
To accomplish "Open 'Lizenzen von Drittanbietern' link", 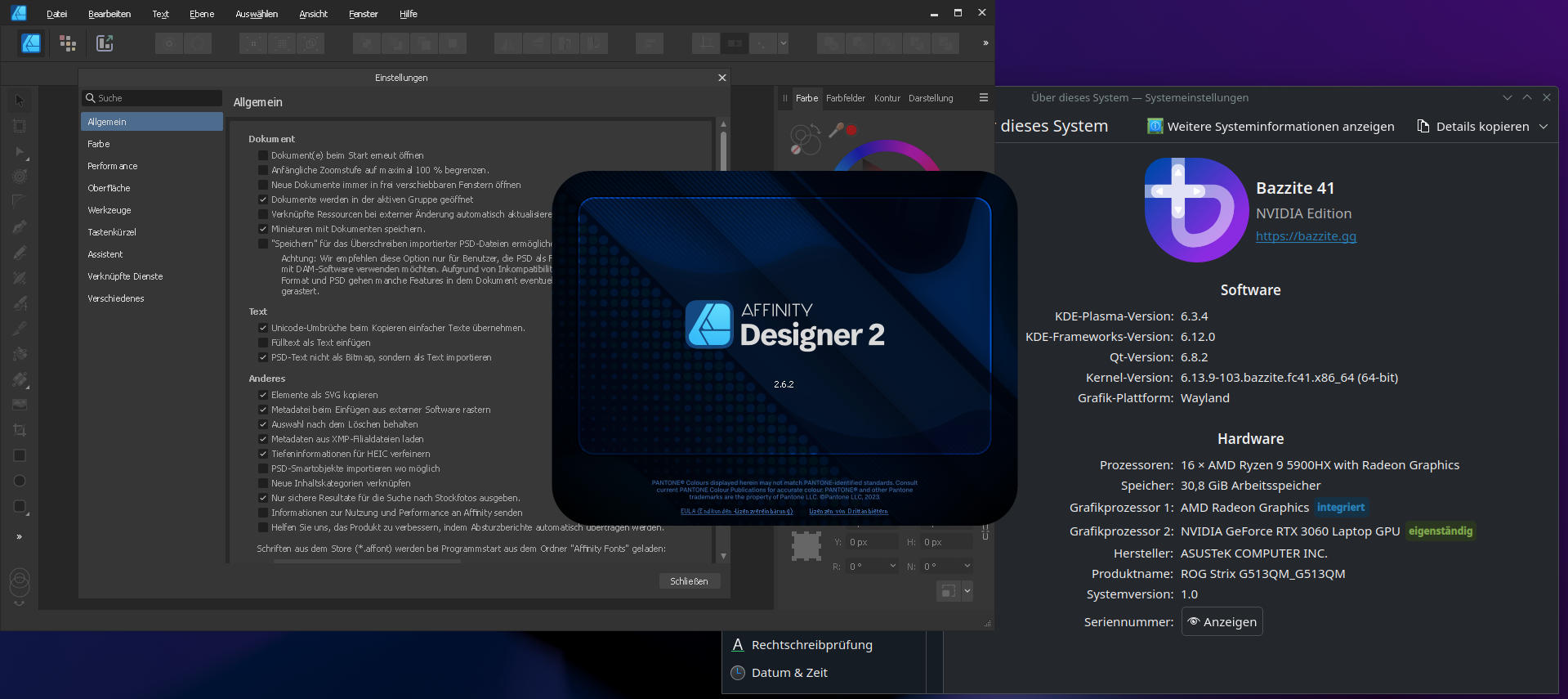I will point(848,511).
